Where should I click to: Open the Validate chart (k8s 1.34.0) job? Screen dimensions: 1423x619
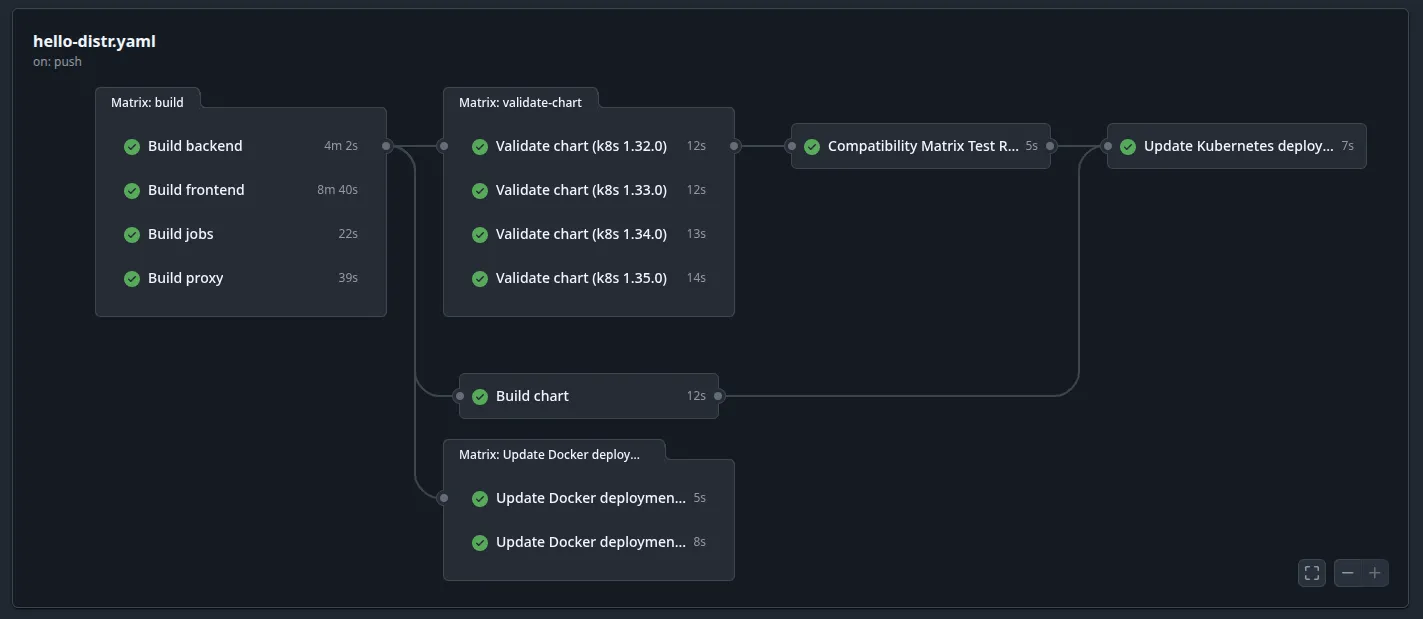[x=581, y=234]
